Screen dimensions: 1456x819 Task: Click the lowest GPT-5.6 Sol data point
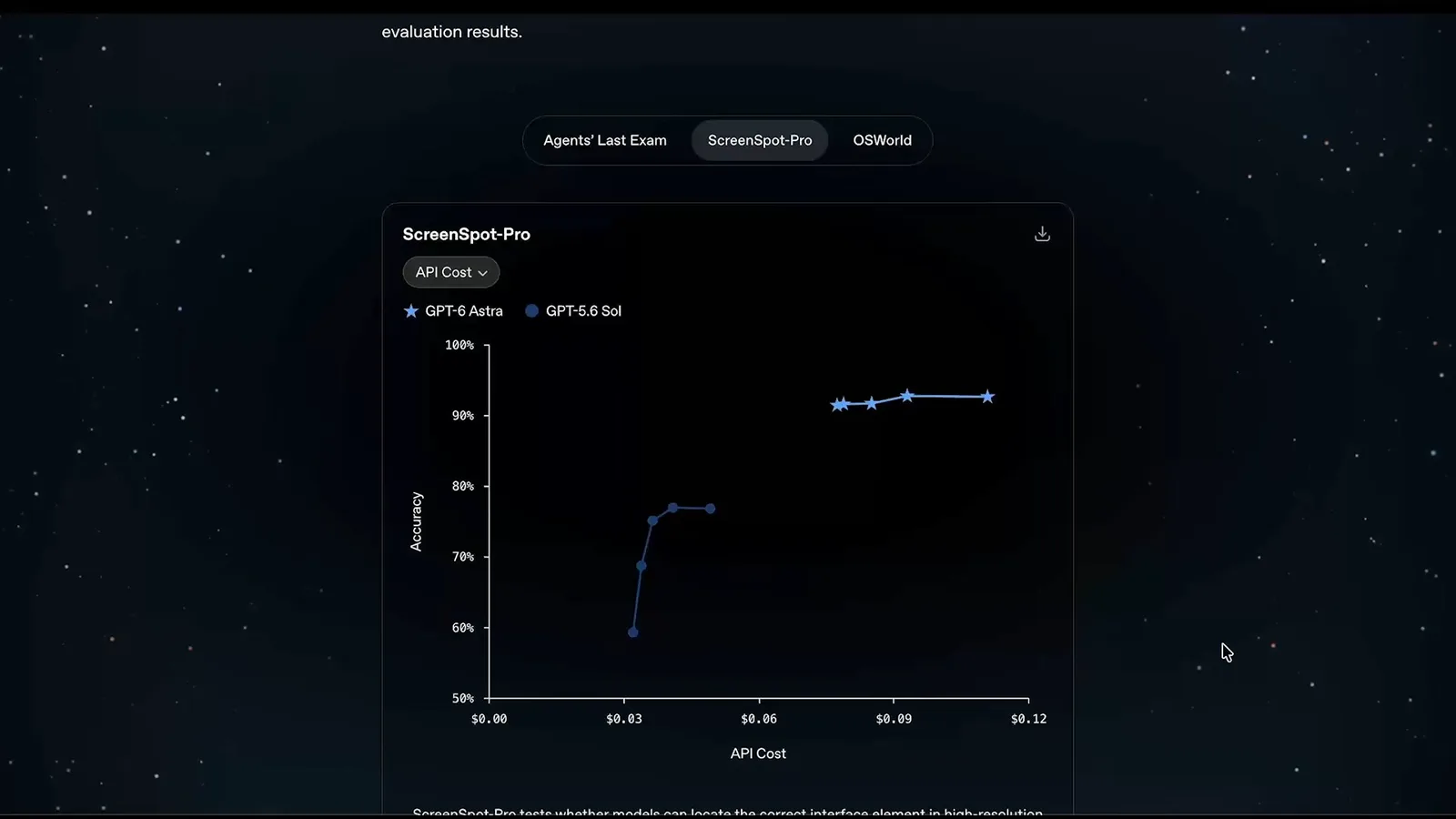pos(633,632)
